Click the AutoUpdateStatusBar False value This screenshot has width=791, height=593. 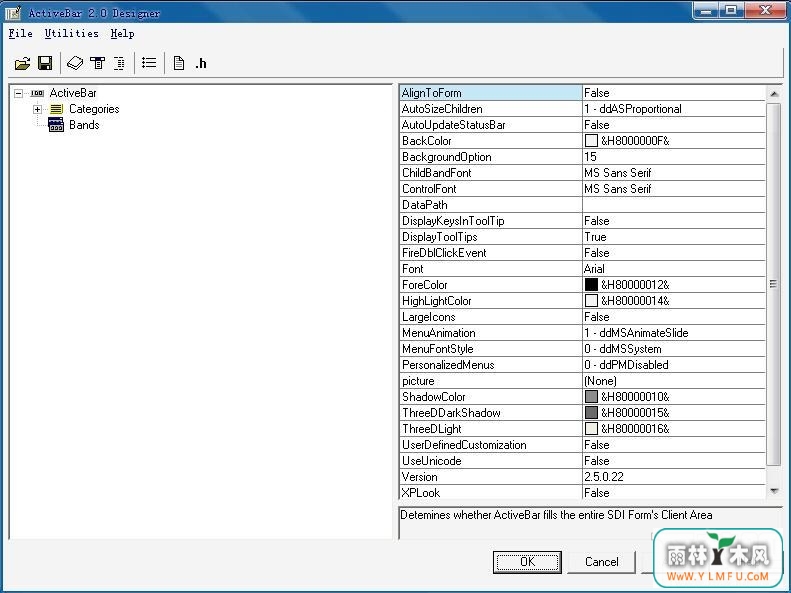[596, 125]
